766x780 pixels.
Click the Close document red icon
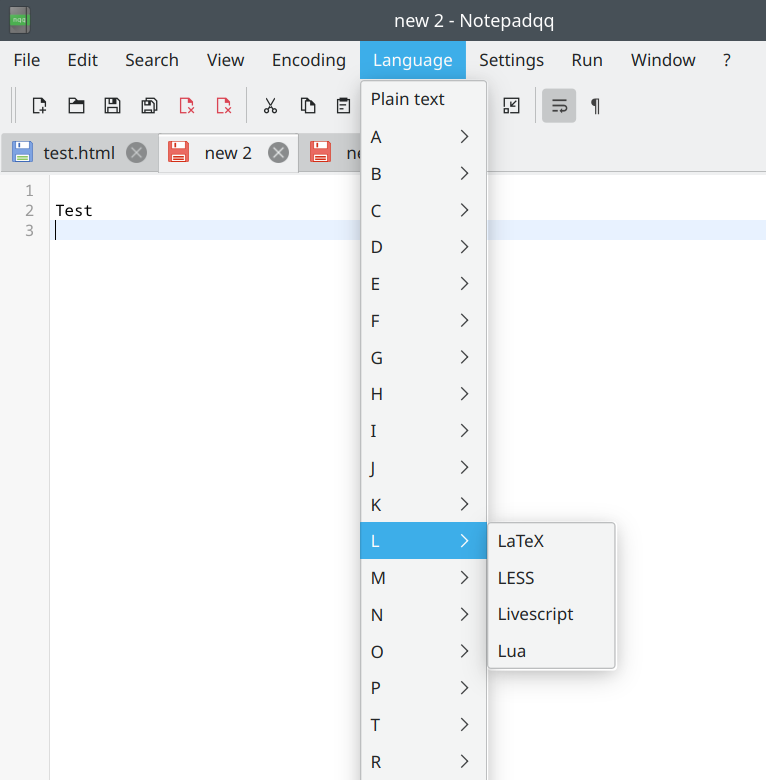[187, 106]
